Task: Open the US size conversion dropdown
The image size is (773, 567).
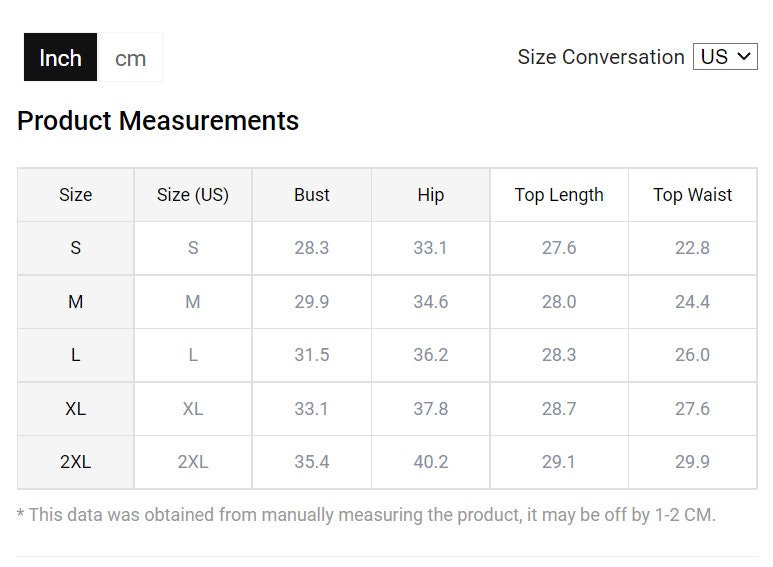Action: coord(725,57)
